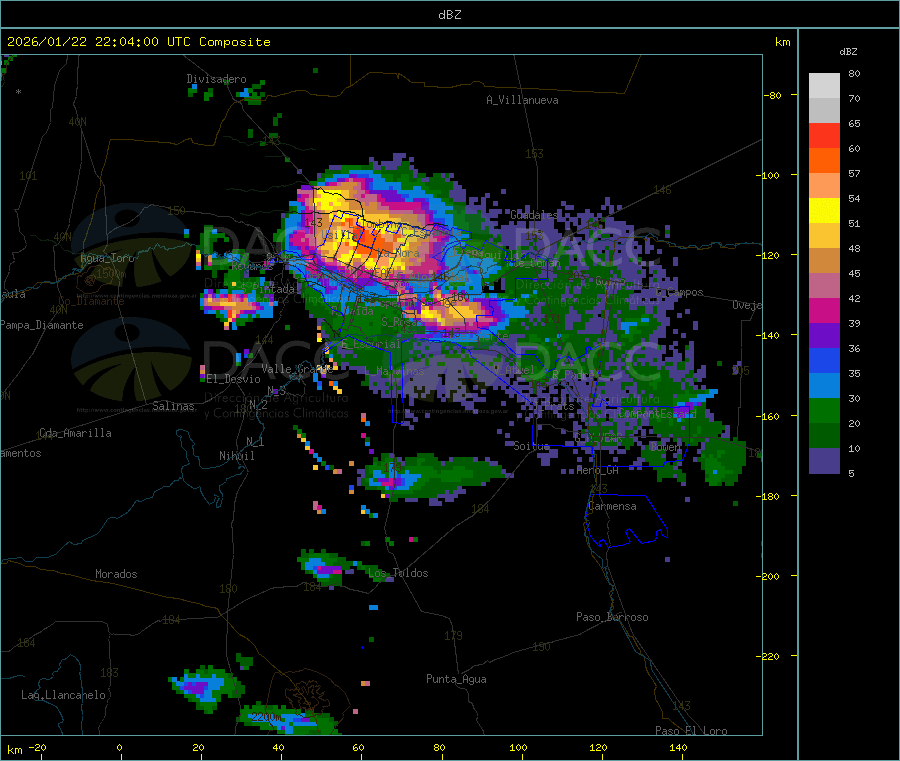Viewport: 900px width, 761px height.
Task: Click the Punta_Agua map label
Action: [456, 679]
